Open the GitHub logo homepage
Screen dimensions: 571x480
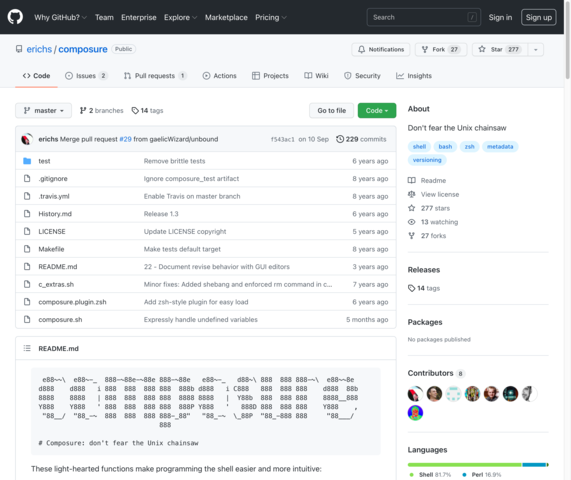tap(15, 17)
